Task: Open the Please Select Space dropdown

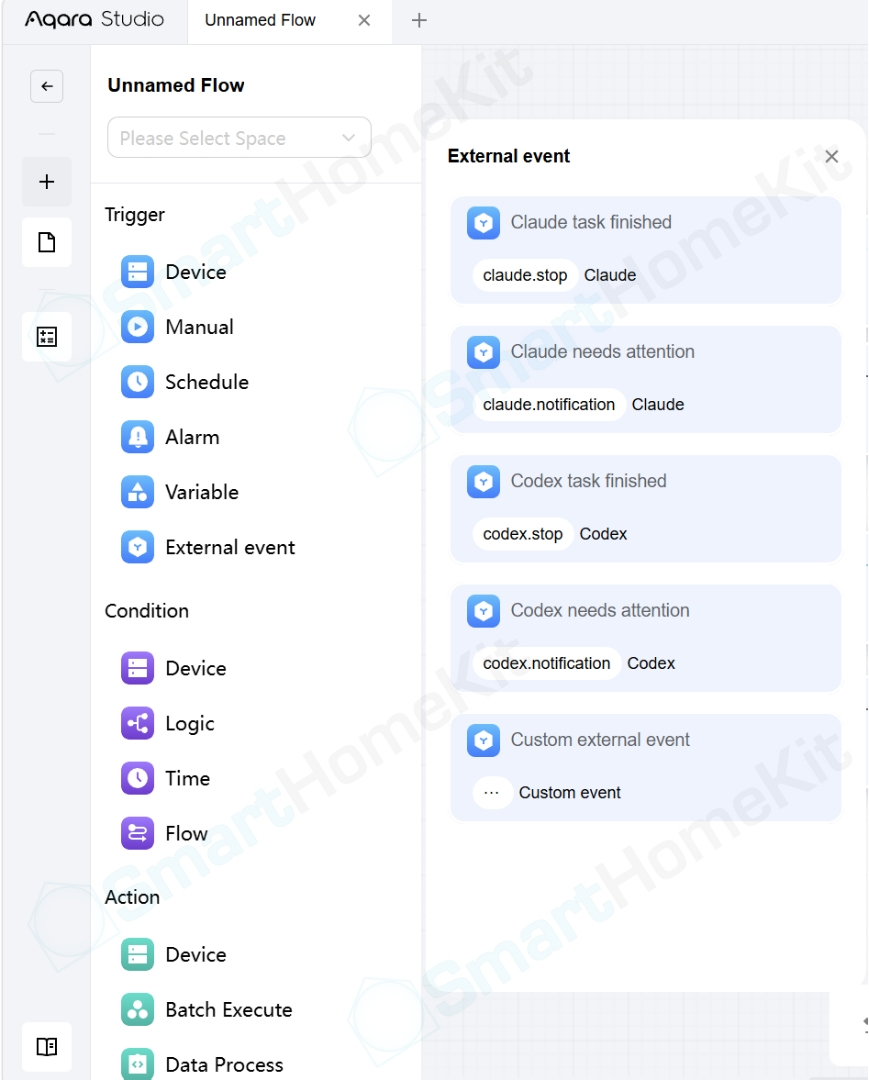Action: click(x=239, y=138)
